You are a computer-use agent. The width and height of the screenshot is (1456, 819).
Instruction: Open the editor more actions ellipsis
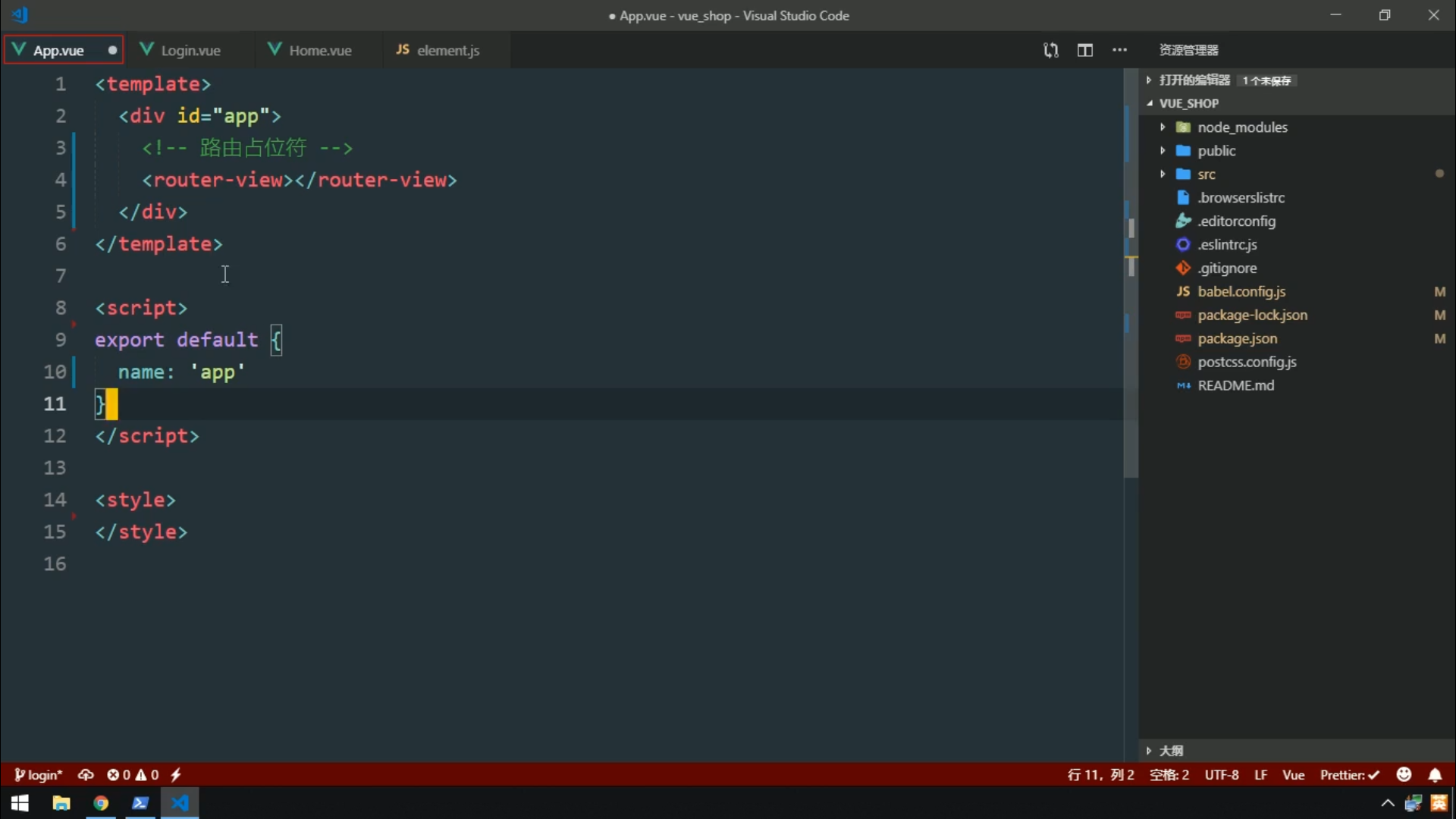click(x=1119, y=50)
